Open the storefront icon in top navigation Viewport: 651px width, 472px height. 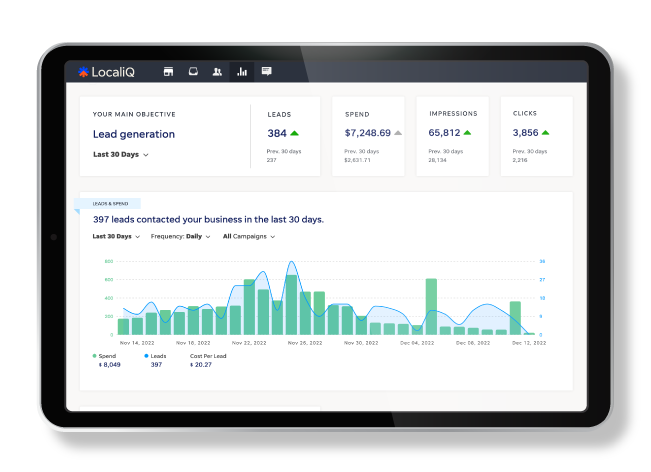(168, 71)
